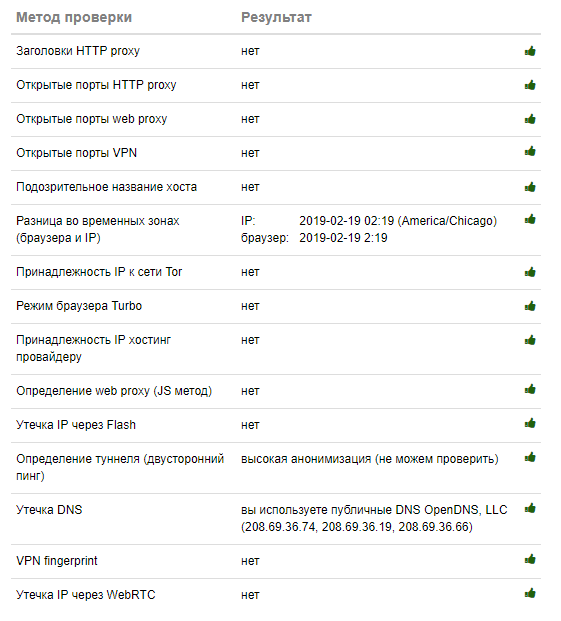The width and height of the screenshot is (561, 621).
Task: Click thumbs-up icon for Режим браузера Turbo
Action: coord(530,306)
